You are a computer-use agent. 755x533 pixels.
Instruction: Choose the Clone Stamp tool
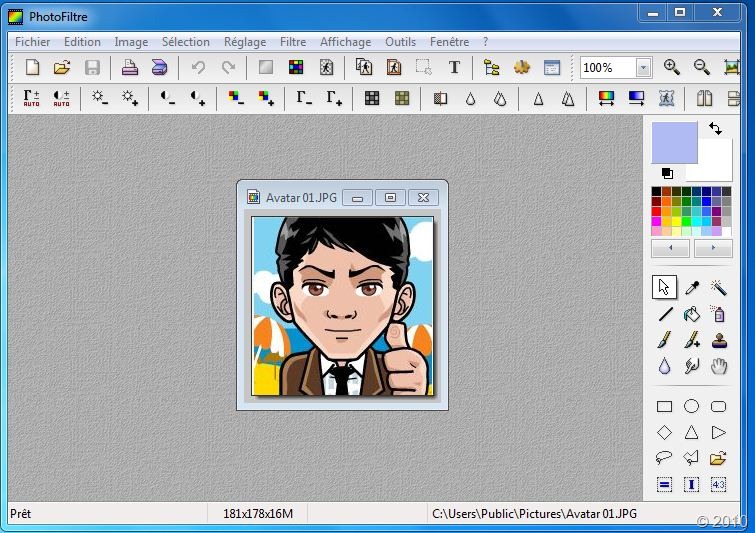(x=719, y=340)
